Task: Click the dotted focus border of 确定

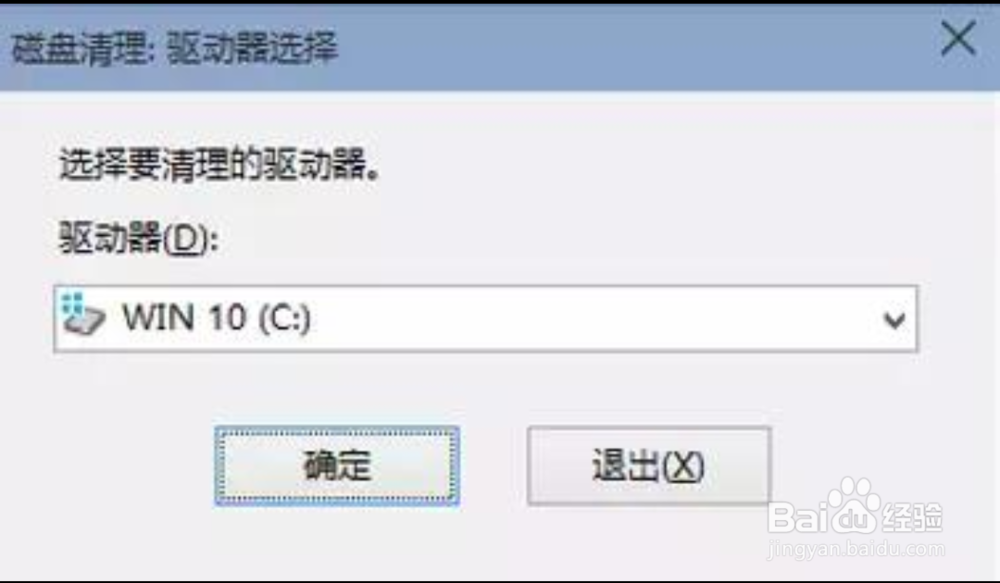Action: pyautogui.click(x=337, y=434)
